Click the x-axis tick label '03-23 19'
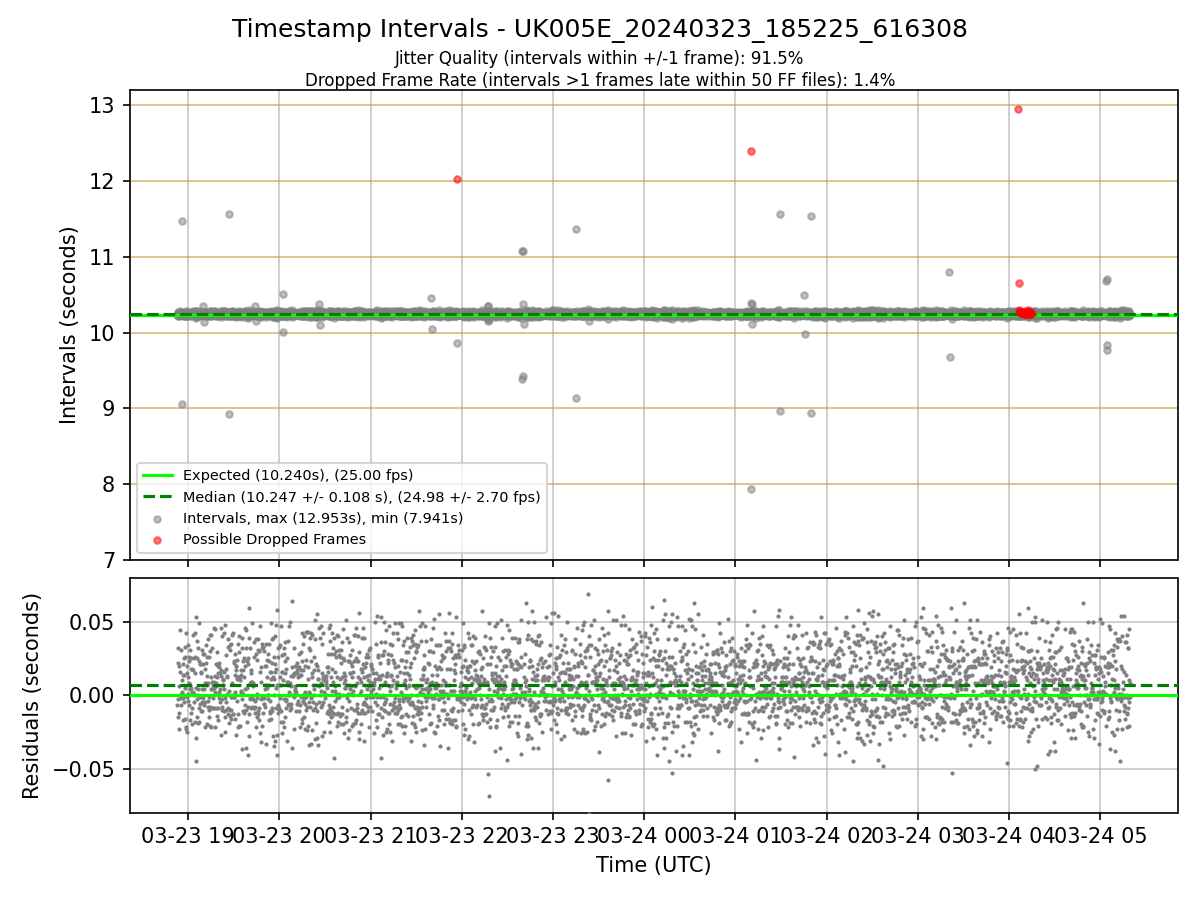The image size is (1200, 900). (x=187, y=834)
